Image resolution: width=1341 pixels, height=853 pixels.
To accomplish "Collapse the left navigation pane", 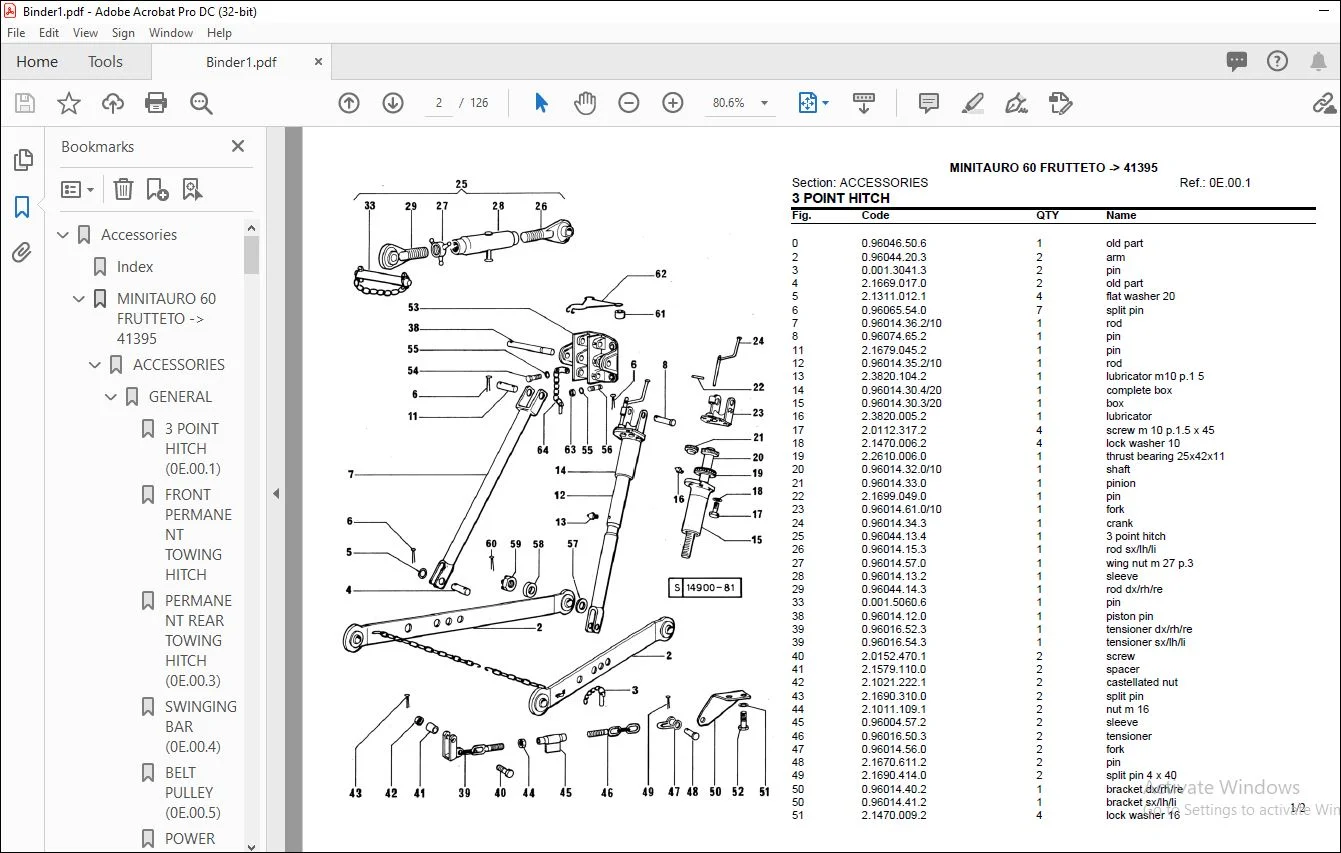I will click(x=276, y=494).
